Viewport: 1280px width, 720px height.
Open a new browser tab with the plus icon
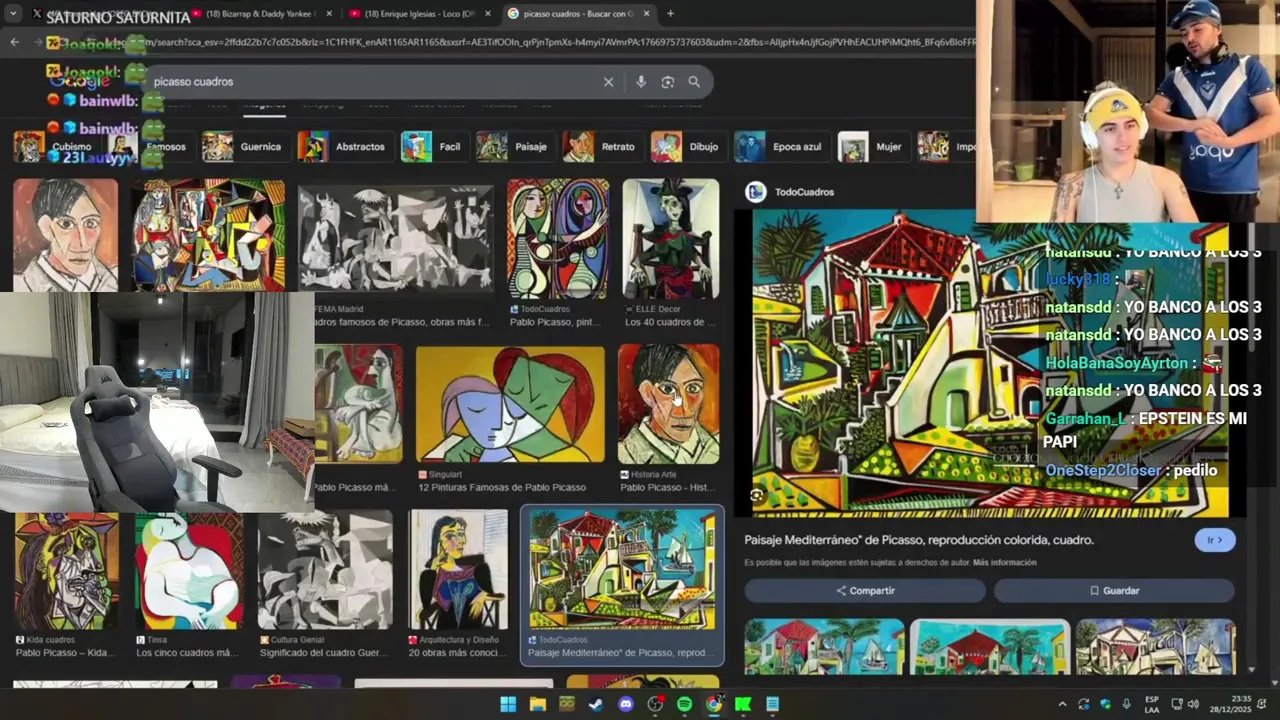coord(670,14)
